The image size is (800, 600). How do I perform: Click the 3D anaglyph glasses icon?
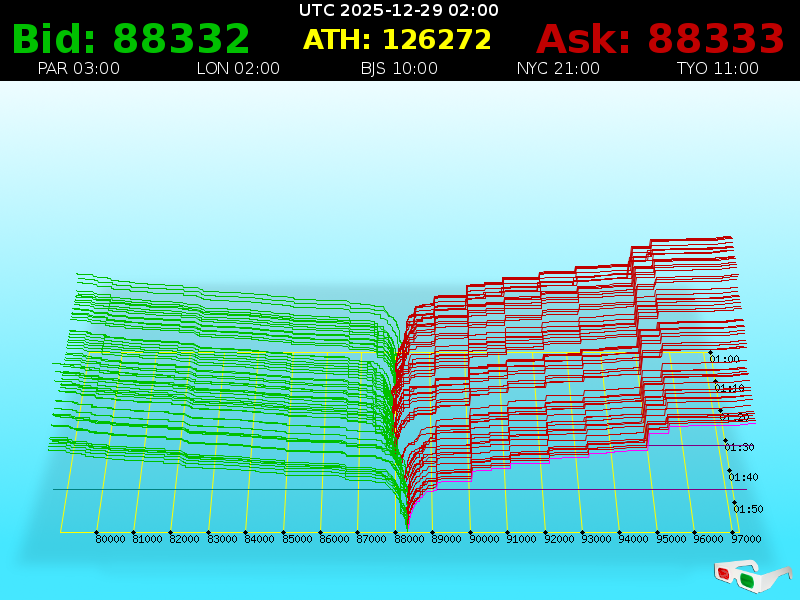tap(753, 575)
